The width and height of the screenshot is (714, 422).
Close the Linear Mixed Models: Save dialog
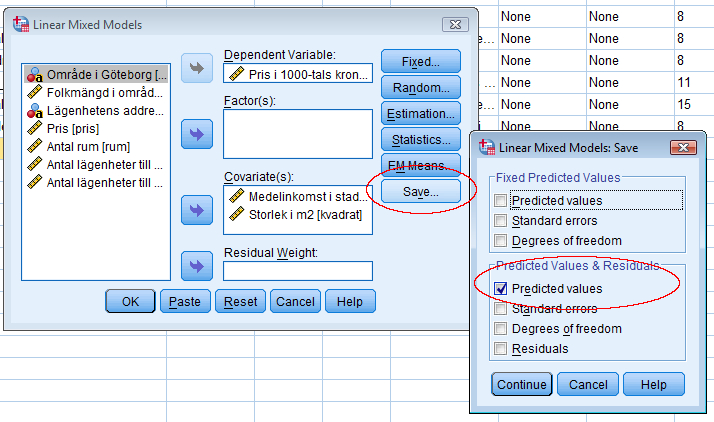pos(683,148)
